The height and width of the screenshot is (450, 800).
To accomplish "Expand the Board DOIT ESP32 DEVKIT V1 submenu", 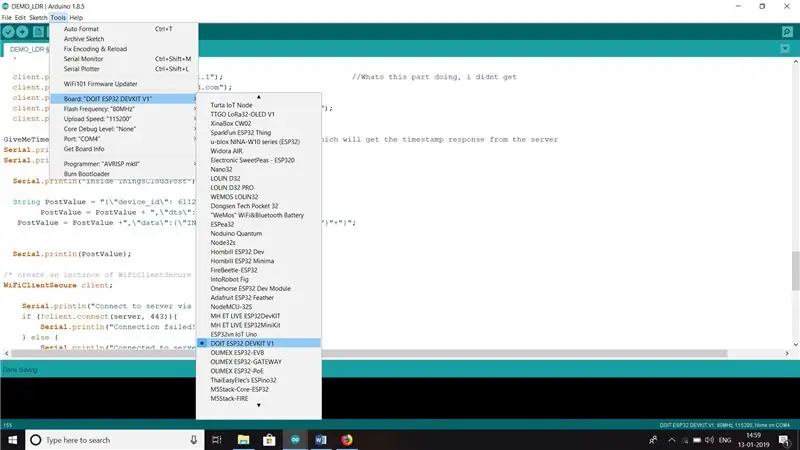I will [x=124, y=98].
